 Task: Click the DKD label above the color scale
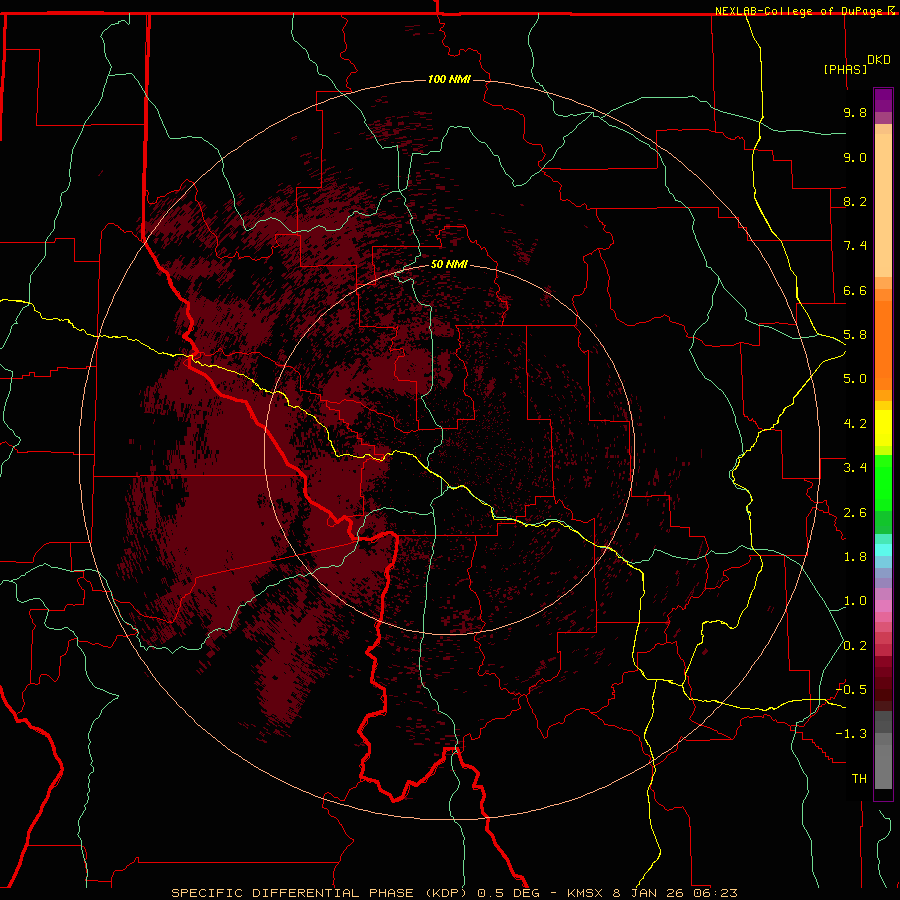tap(879, 60)
